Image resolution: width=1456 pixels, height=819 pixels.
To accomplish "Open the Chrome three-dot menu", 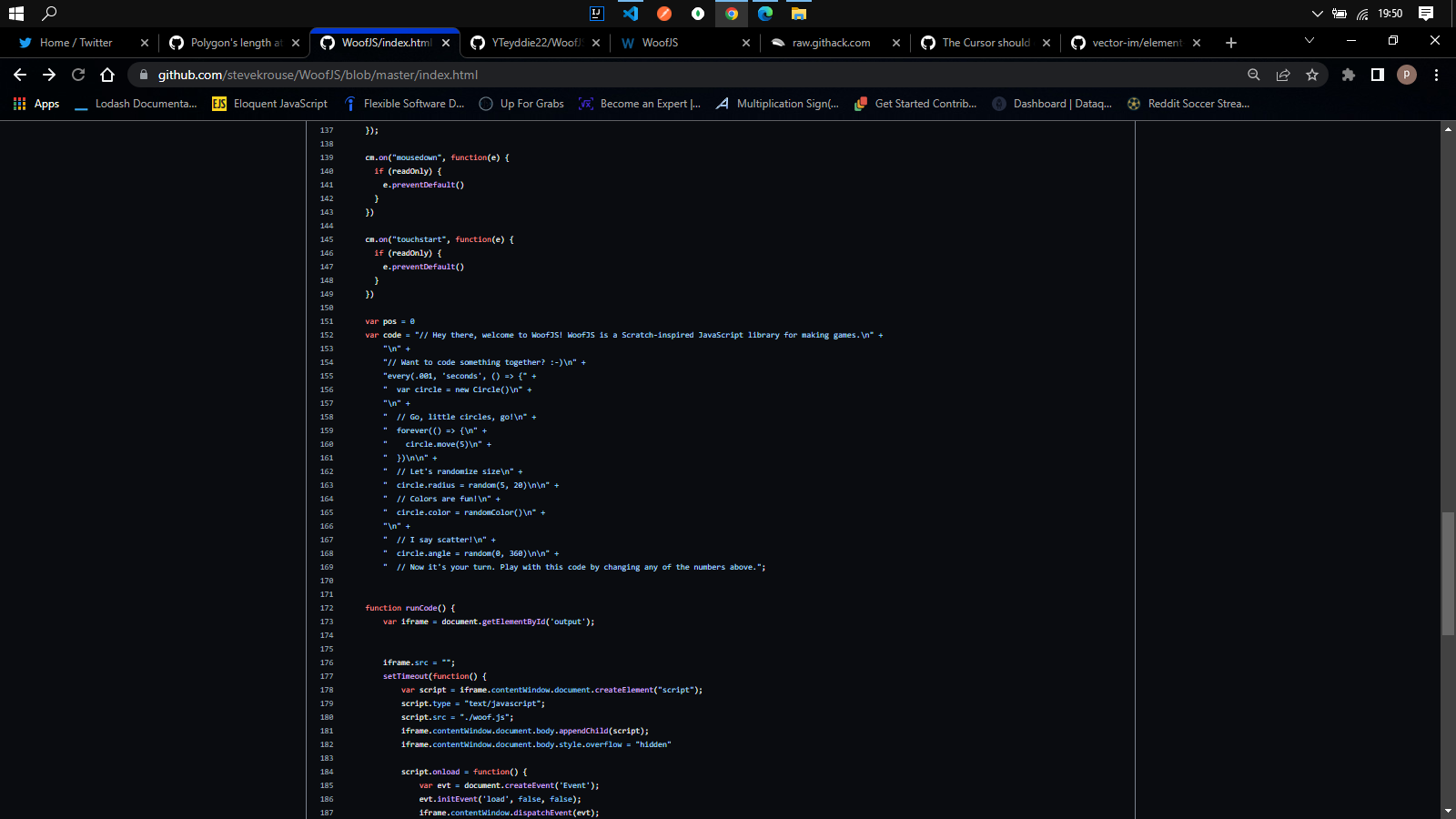I will [x=1436, y=75].
